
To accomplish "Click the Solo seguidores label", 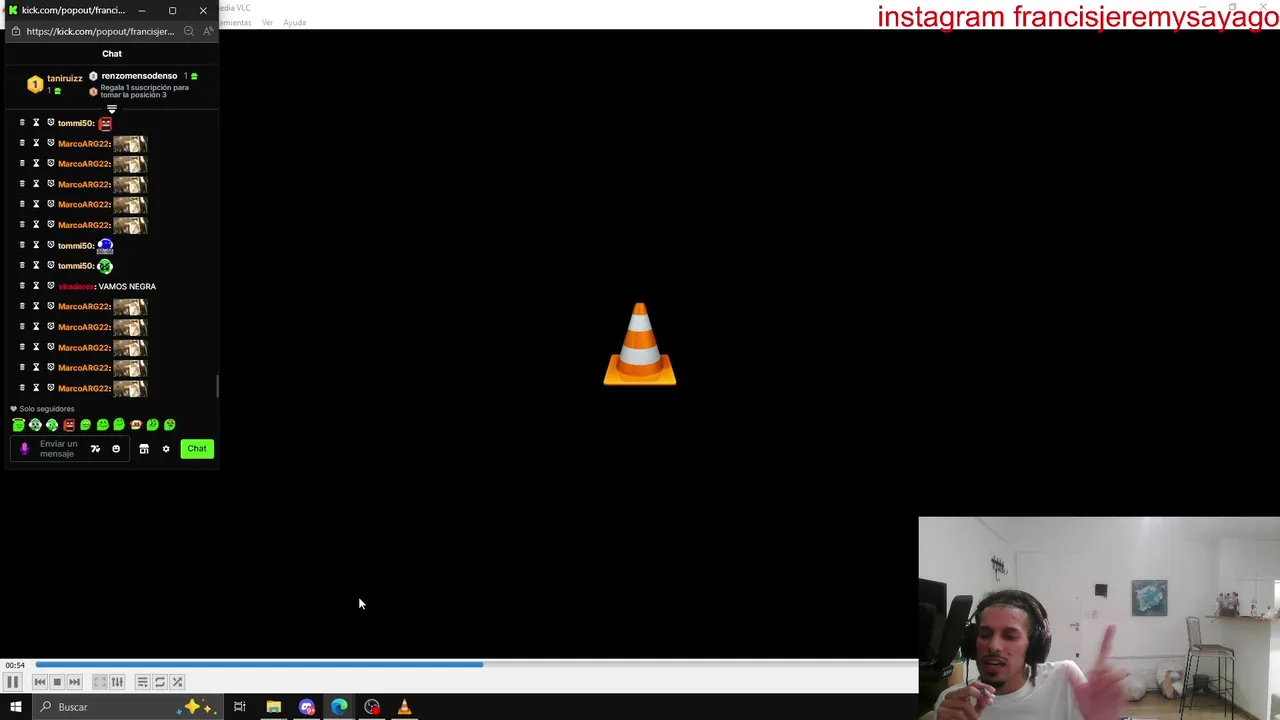I will tap(46, 409).
